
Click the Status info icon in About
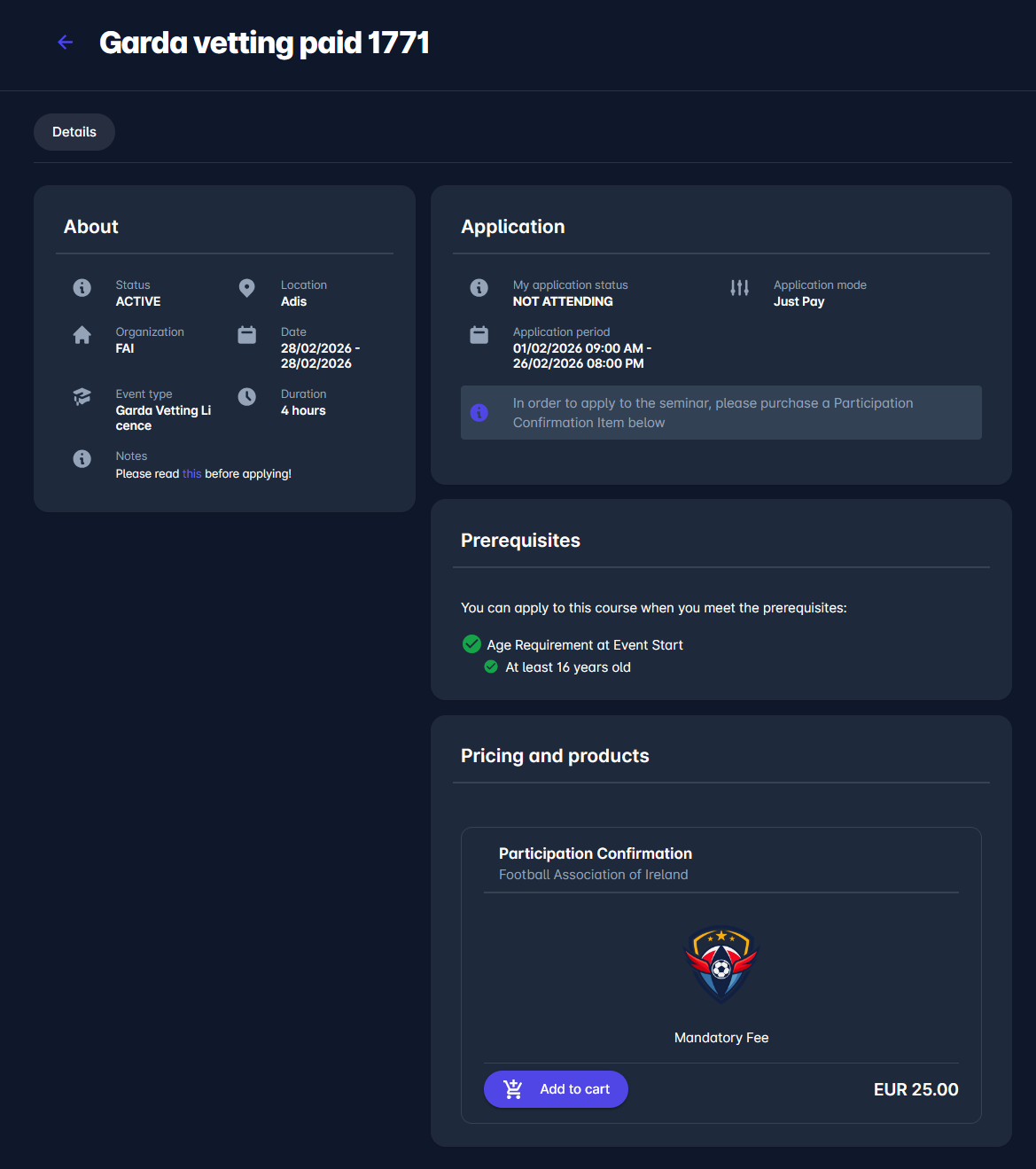(x=82, y=288)
